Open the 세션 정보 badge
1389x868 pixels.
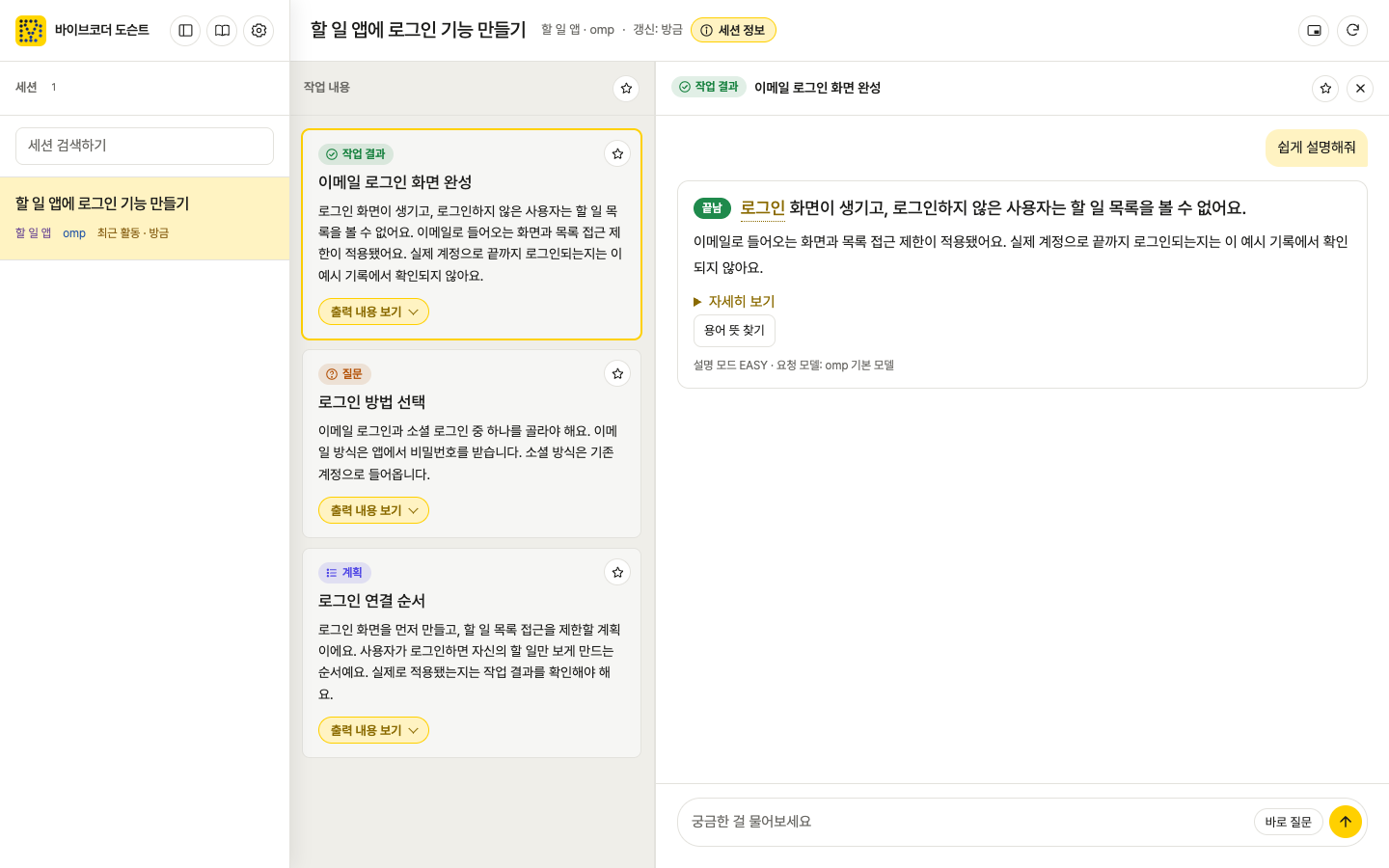tap(733, 31)
